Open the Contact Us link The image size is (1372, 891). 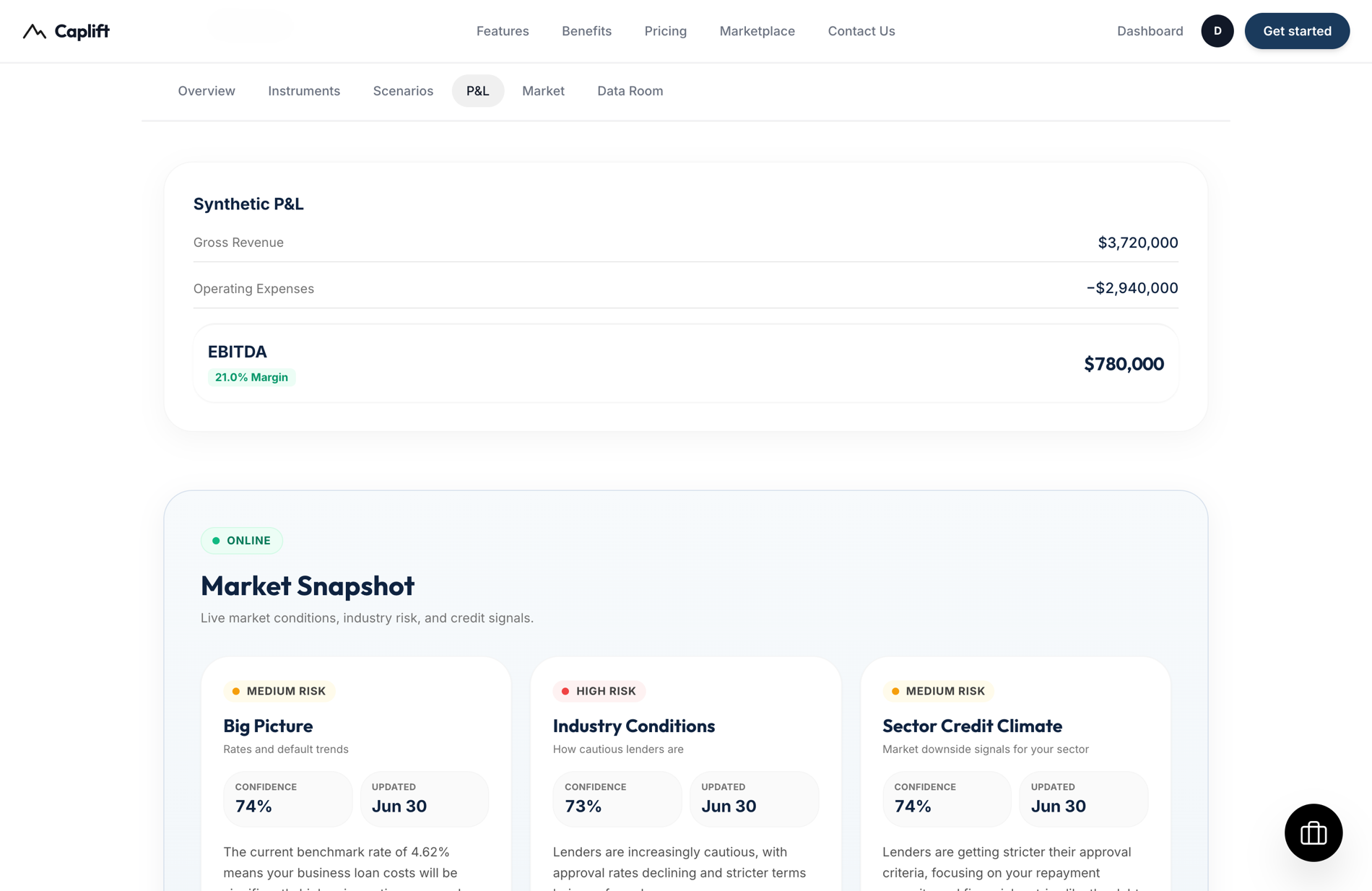(x=861, y=31)
